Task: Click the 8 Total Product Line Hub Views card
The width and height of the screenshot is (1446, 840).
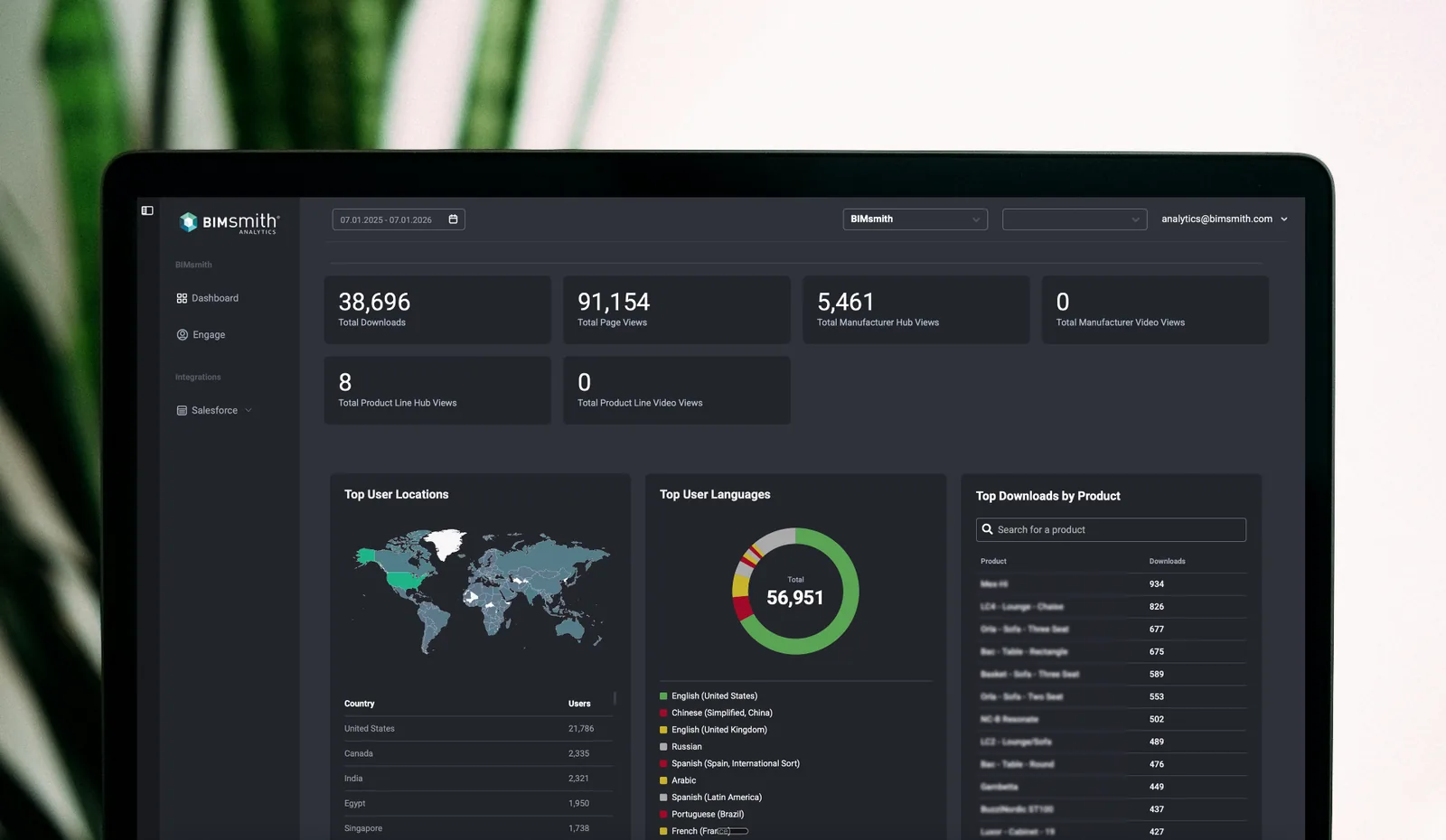Action: coord(437,390)
